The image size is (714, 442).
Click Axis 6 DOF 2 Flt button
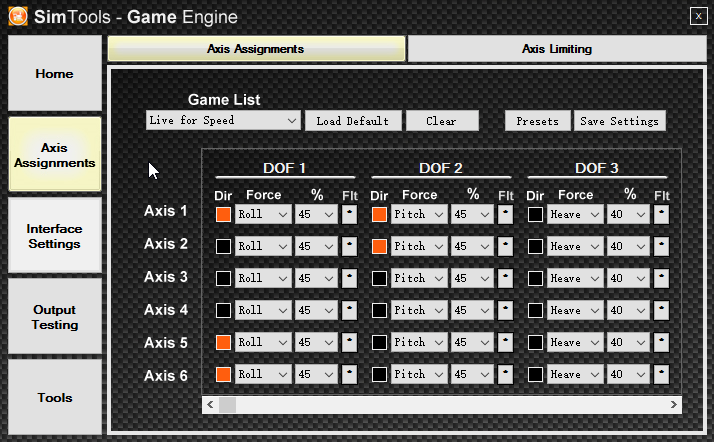505,374
